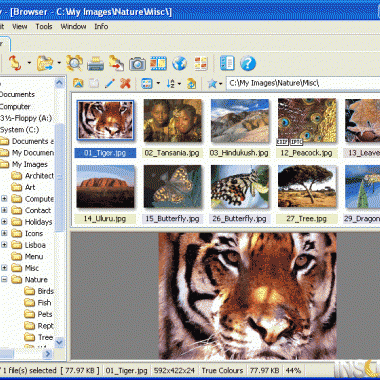Open the view mode dropdown arrow
380x380 pixels.
click(158, 83)
